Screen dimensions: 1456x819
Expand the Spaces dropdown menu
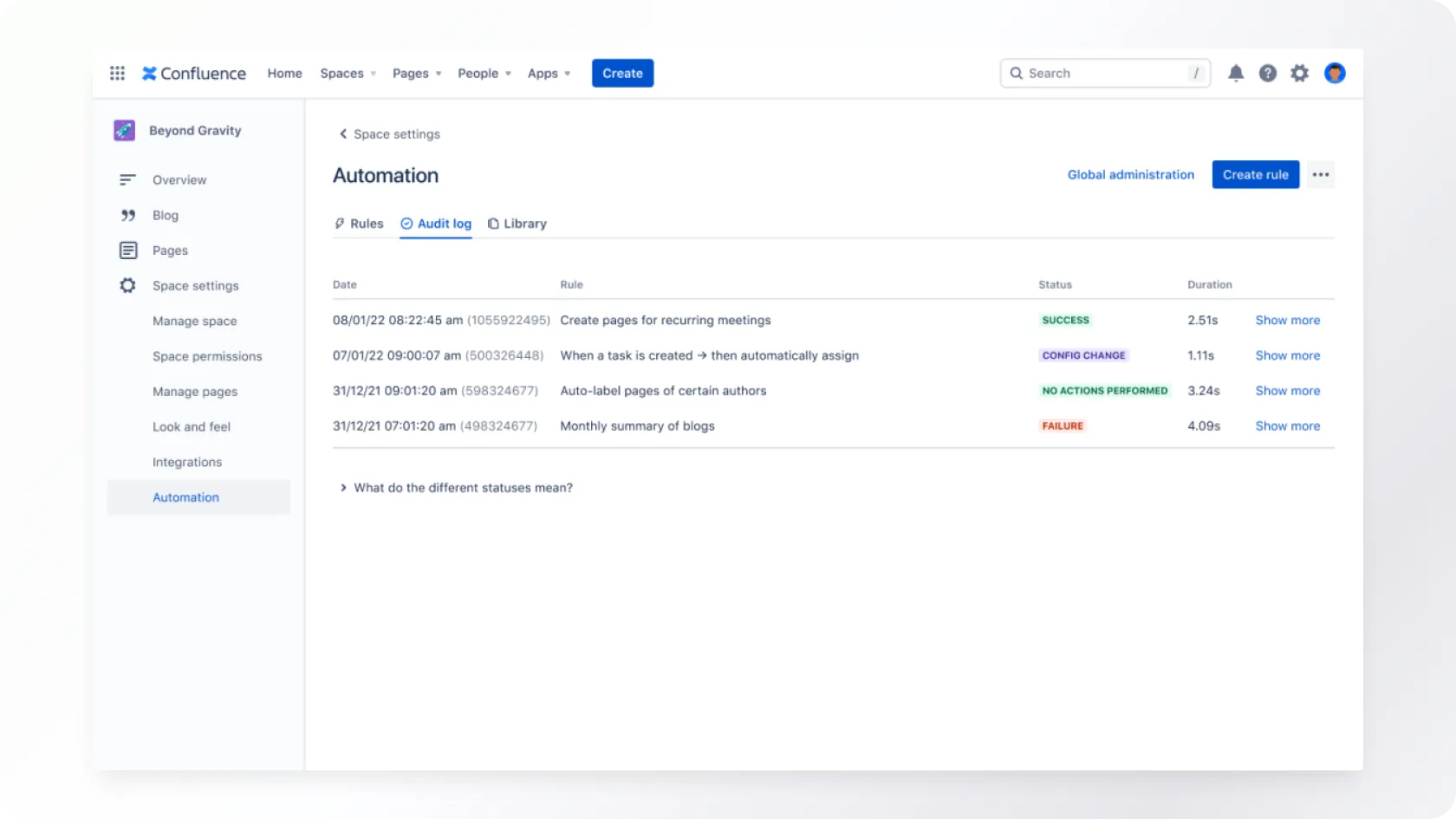pos(348,74)
